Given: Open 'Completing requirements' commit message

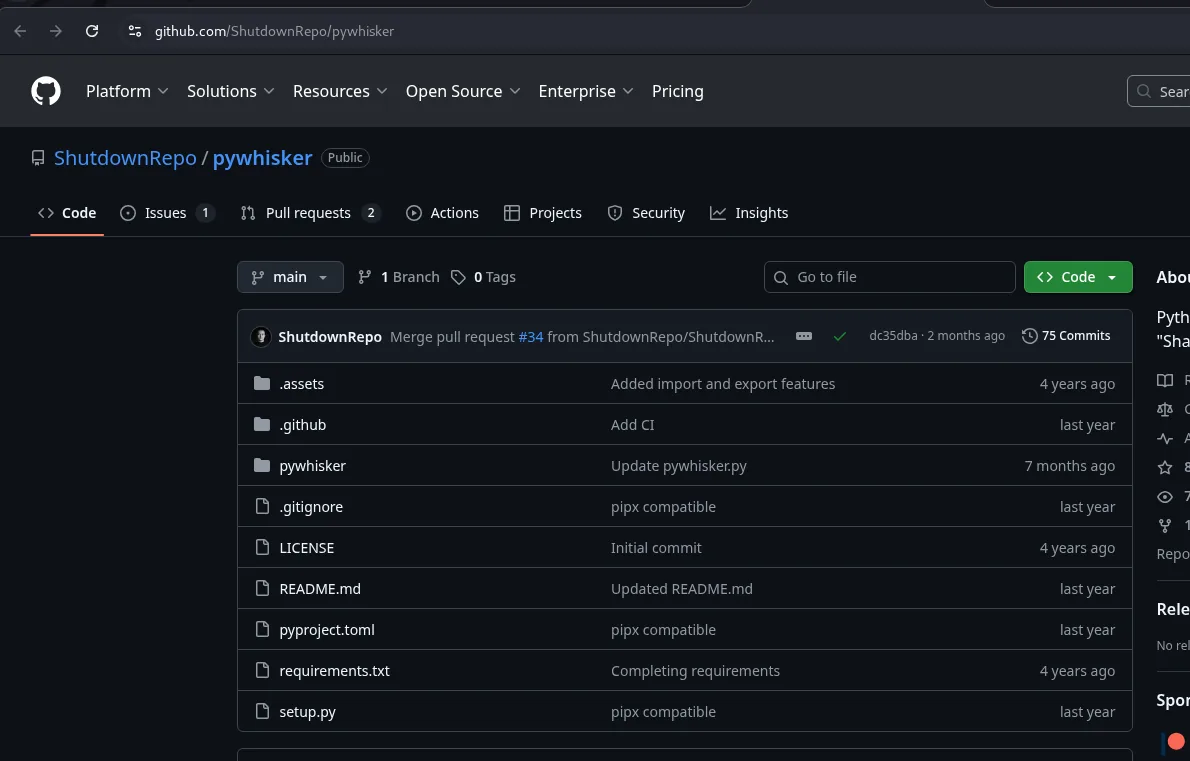Looking at the screenshot, I should (695, 671).
